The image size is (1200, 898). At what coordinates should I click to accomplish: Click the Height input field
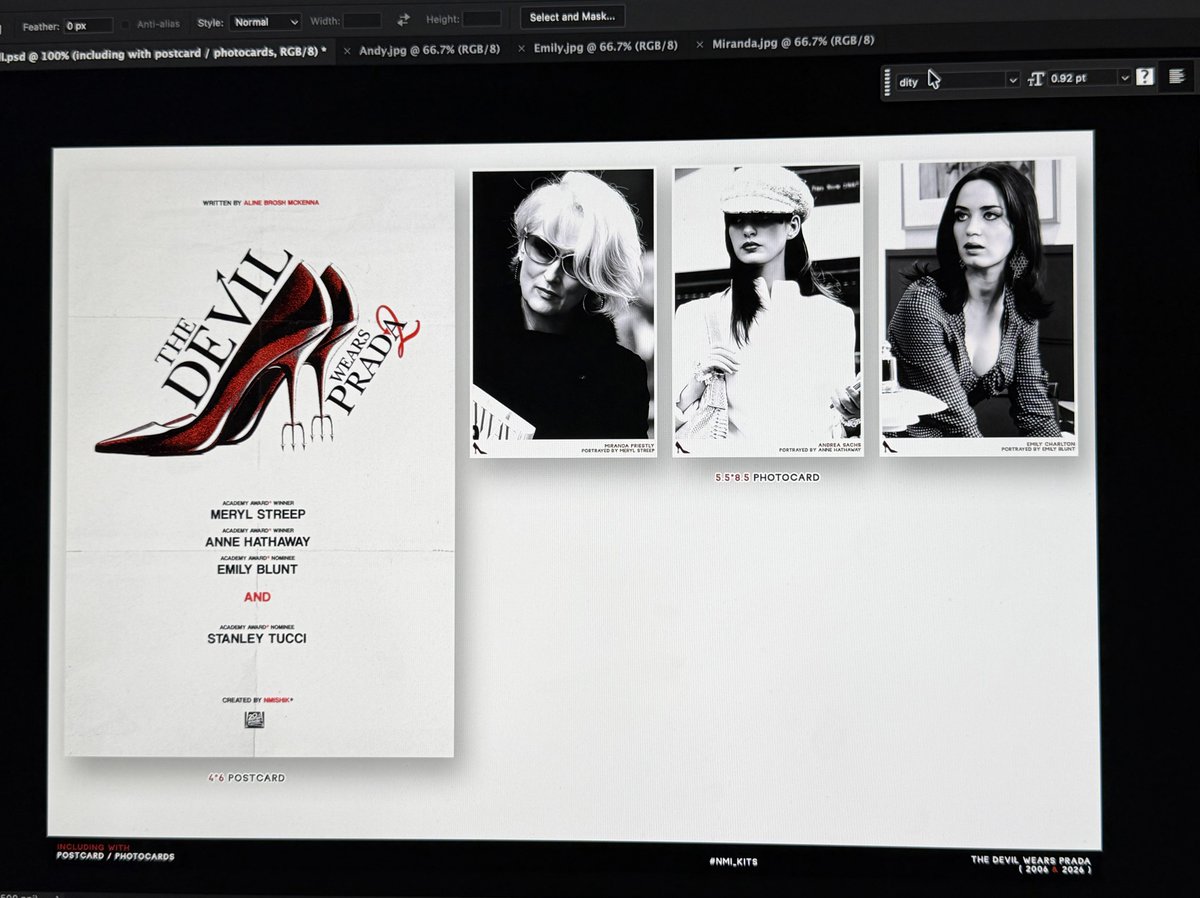coord(482,18)
